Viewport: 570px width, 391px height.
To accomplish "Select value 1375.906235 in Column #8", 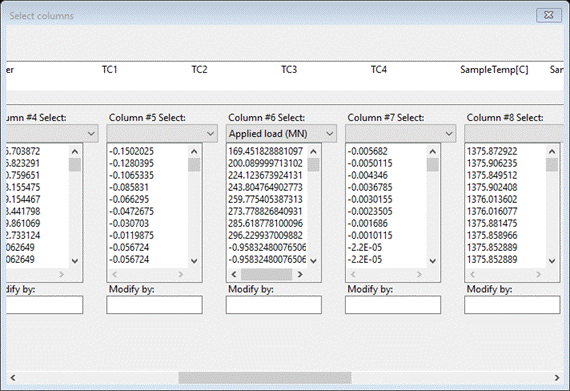I will point(492,163).
